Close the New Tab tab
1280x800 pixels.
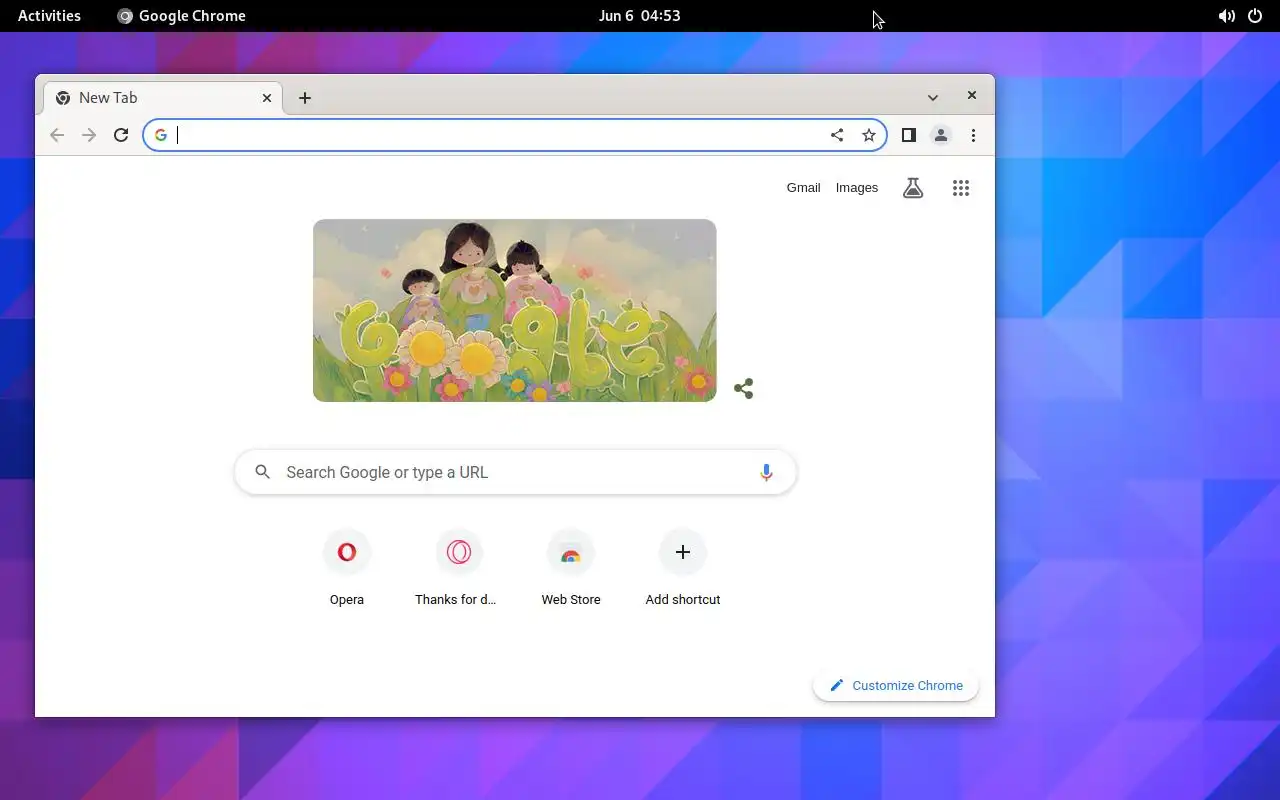(x=267, y=97)
